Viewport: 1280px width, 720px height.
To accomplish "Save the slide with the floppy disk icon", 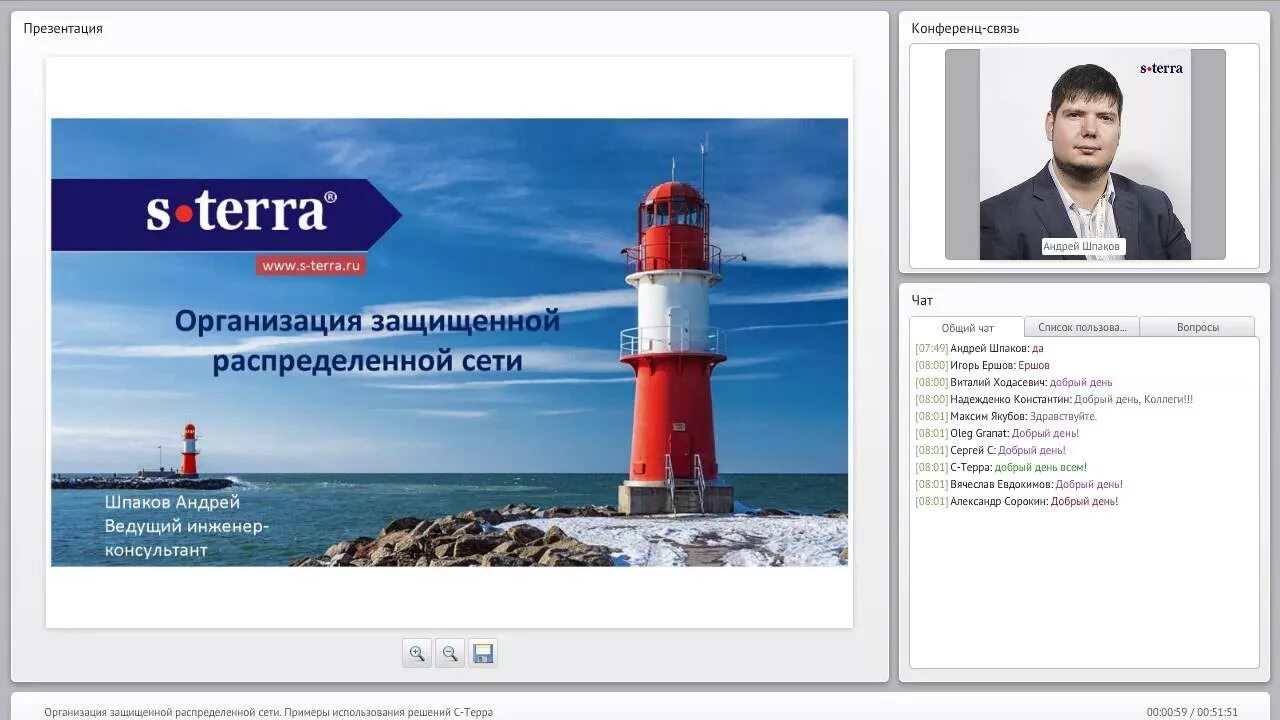I will coord(483,653).
